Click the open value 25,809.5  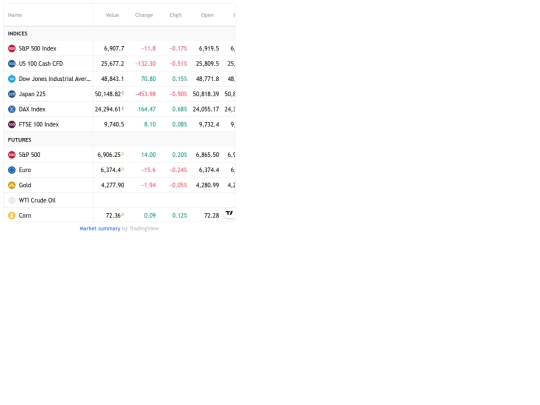tap(208, 64)
